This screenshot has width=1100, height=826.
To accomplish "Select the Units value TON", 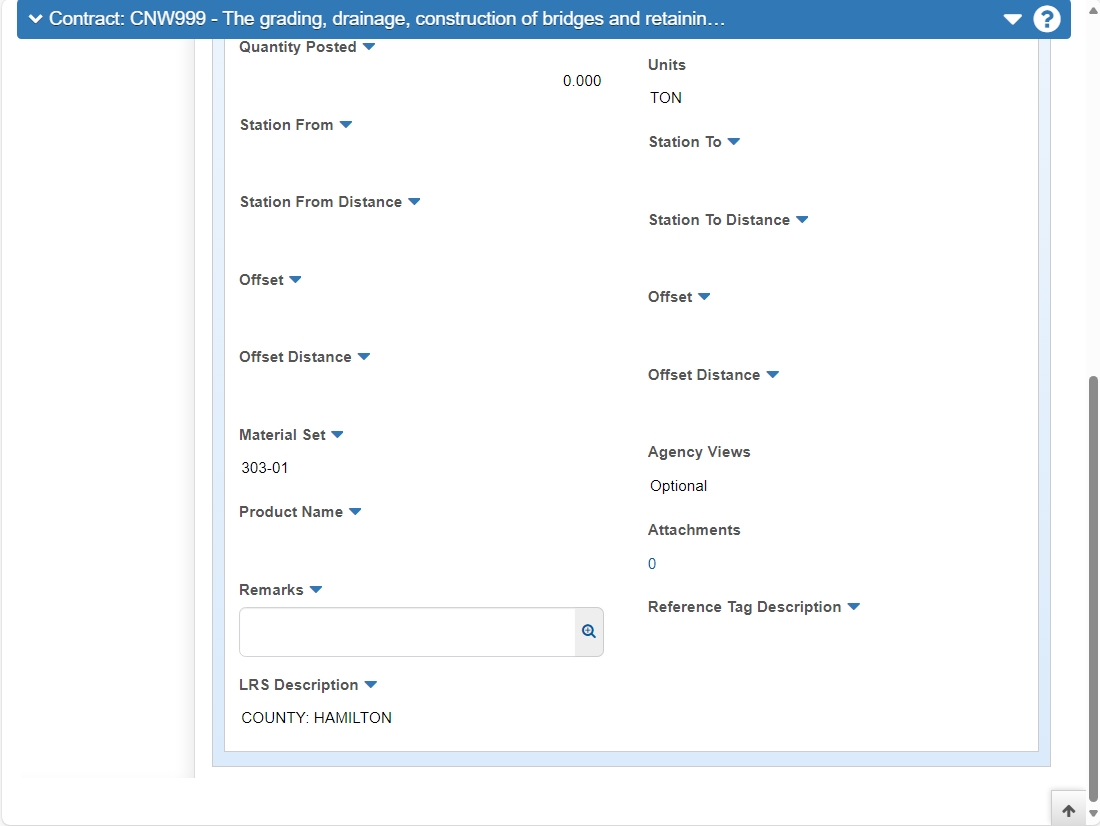I will [666, 98].
